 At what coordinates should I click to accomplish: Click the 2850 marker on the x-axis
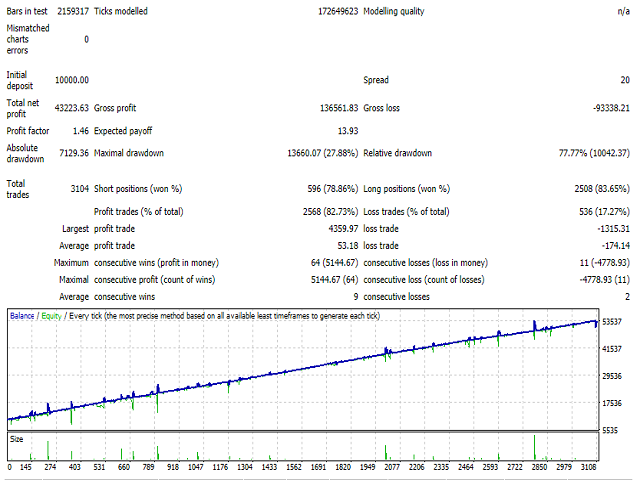[539, 467]
